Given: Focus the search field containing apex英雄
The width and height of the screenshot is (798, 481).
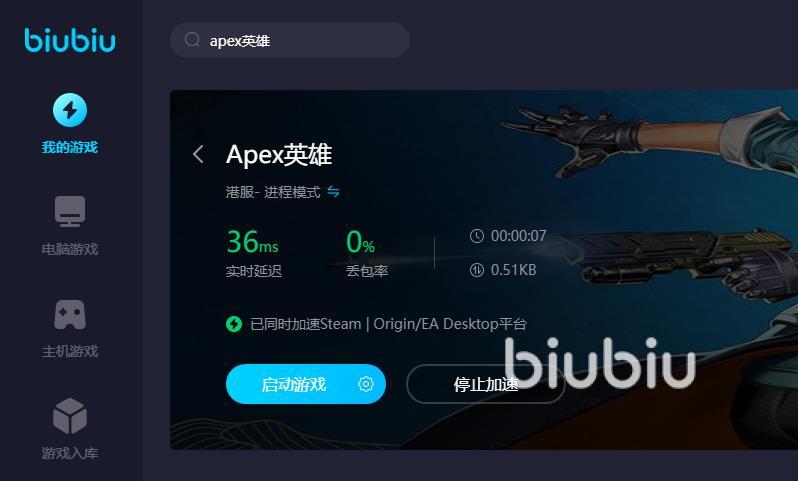Looking at the screenshot, I should [290, 40].
